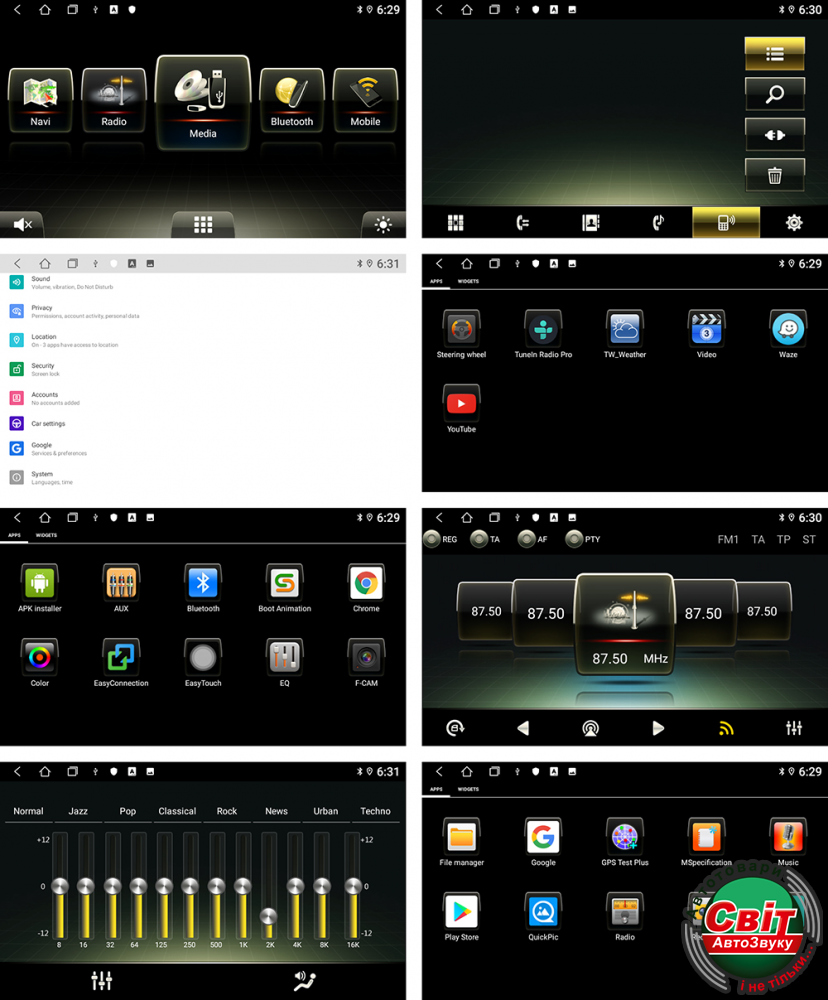Open the YouTube app
Screen dimensions: 828x1000
461,405
